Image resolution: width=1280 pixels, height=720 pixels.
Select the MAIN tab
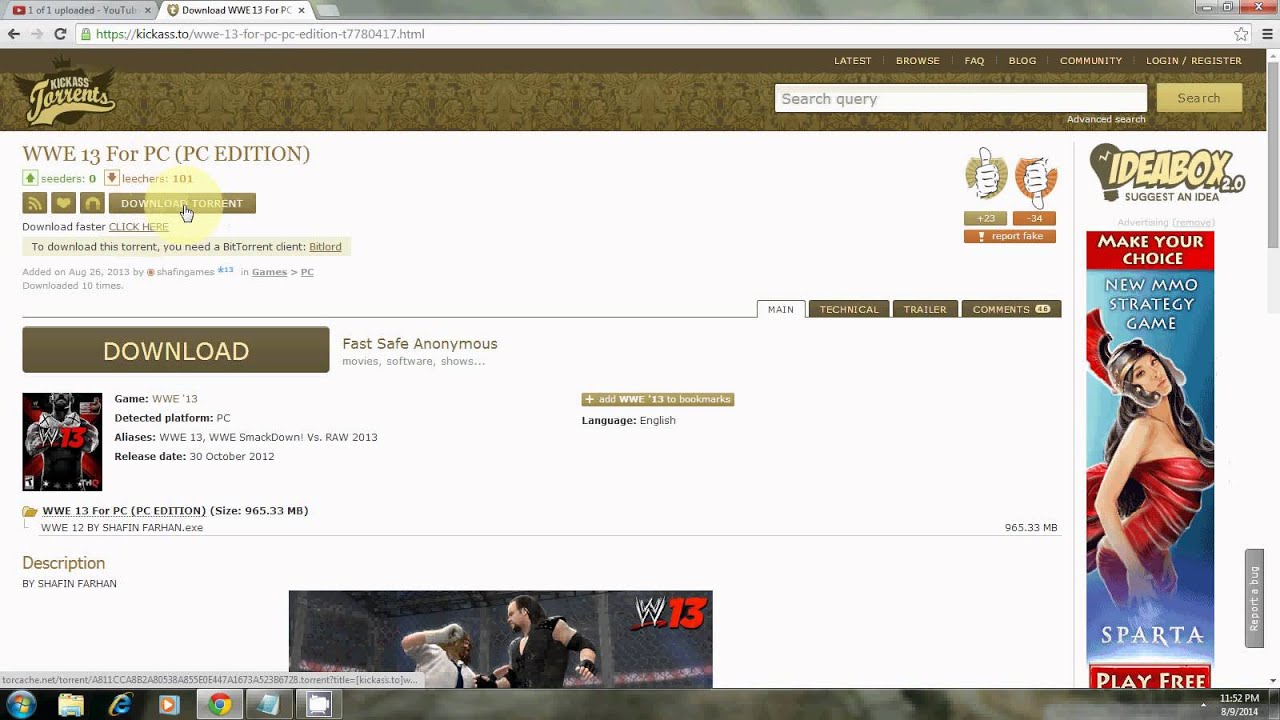coord(781,309)
